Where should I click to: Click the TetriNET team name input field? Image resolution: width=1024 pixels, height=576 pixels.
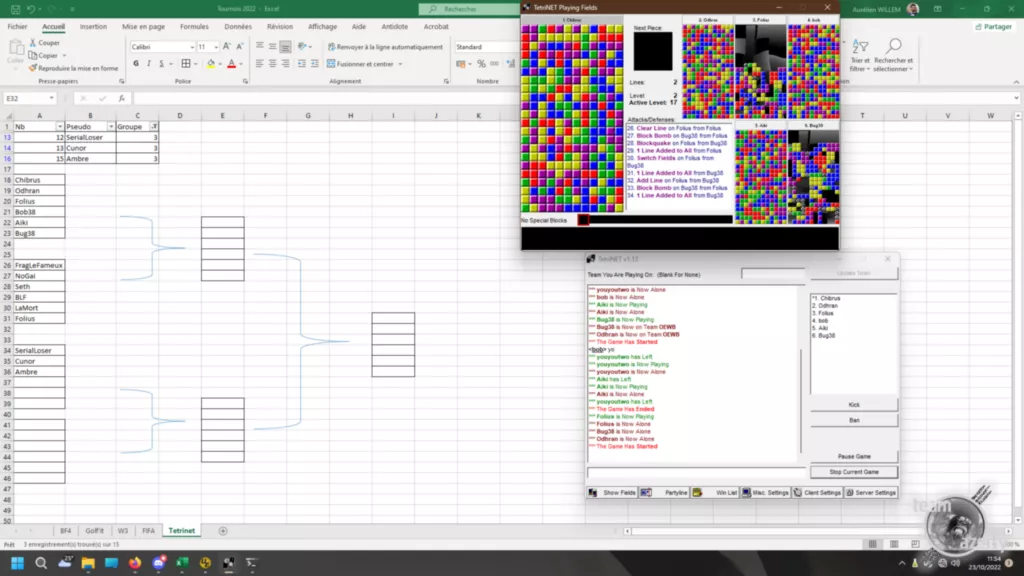pos(773,274)
